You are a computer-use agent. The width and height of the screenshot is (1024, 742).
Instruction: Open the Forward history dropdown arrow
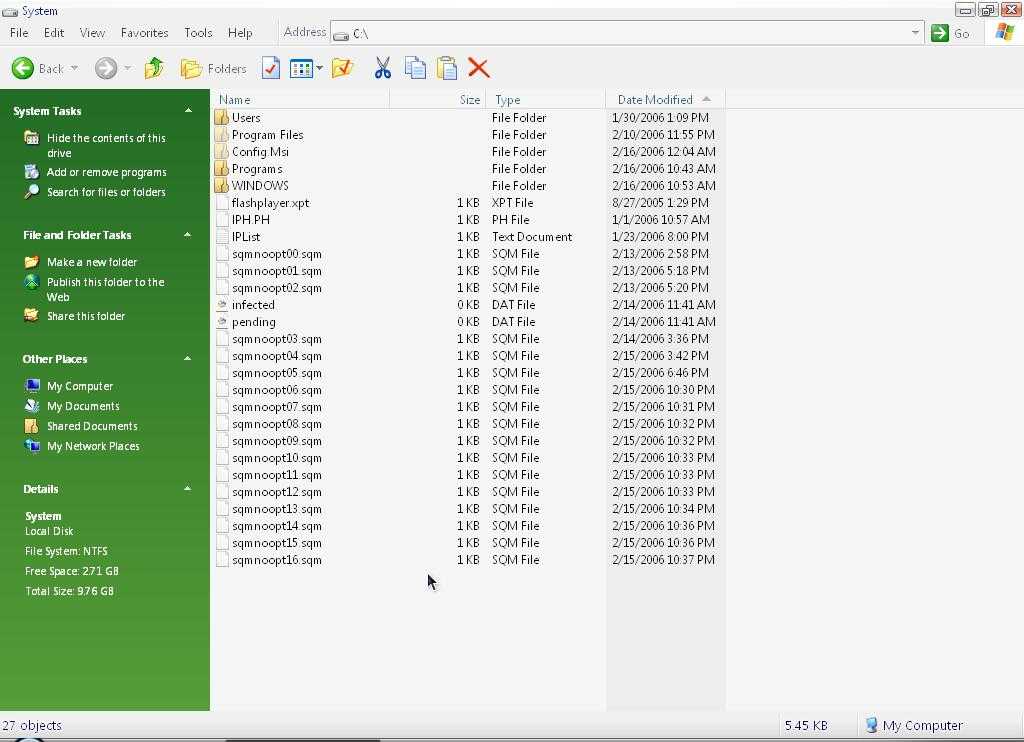pos(127,68)
